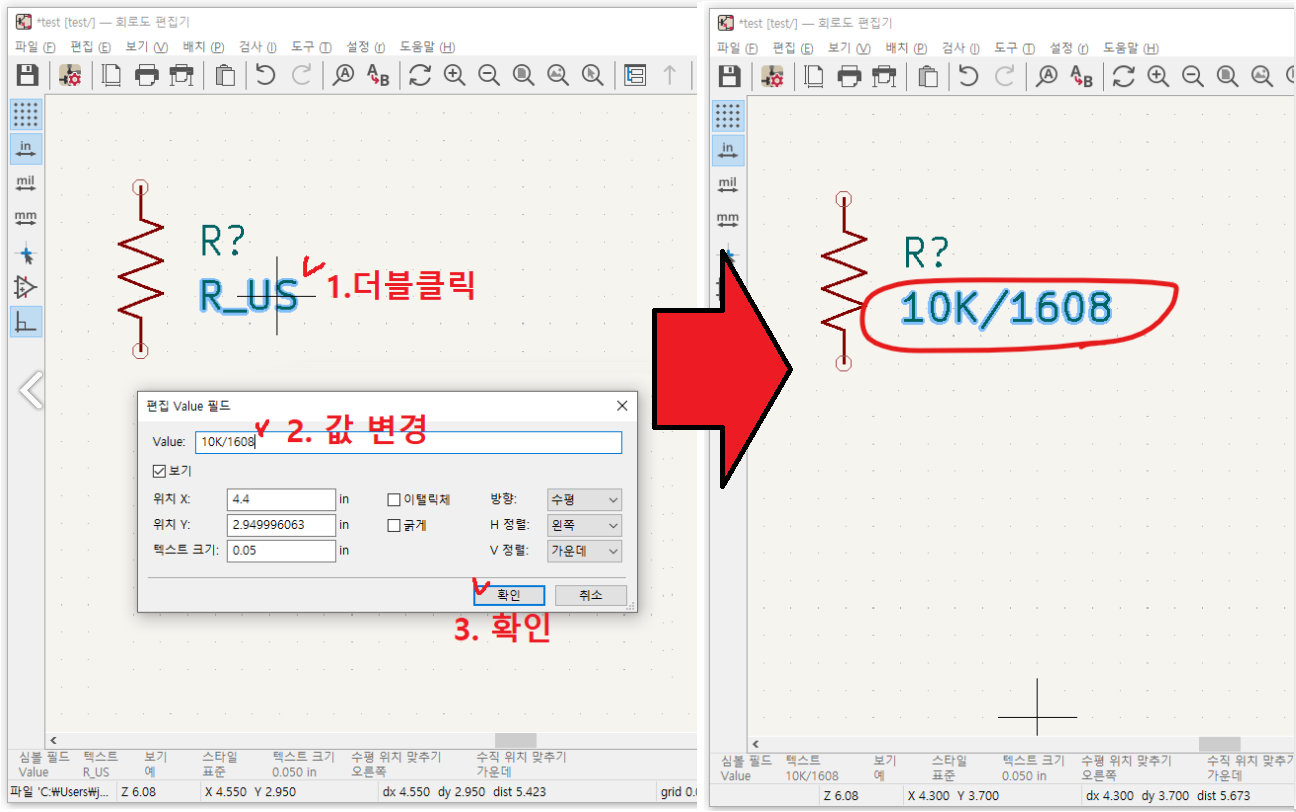The height and width of the screenshot is (812, 1296).
Task: Click the 확인 button in the Value dialog
Action: coord(509,595)
